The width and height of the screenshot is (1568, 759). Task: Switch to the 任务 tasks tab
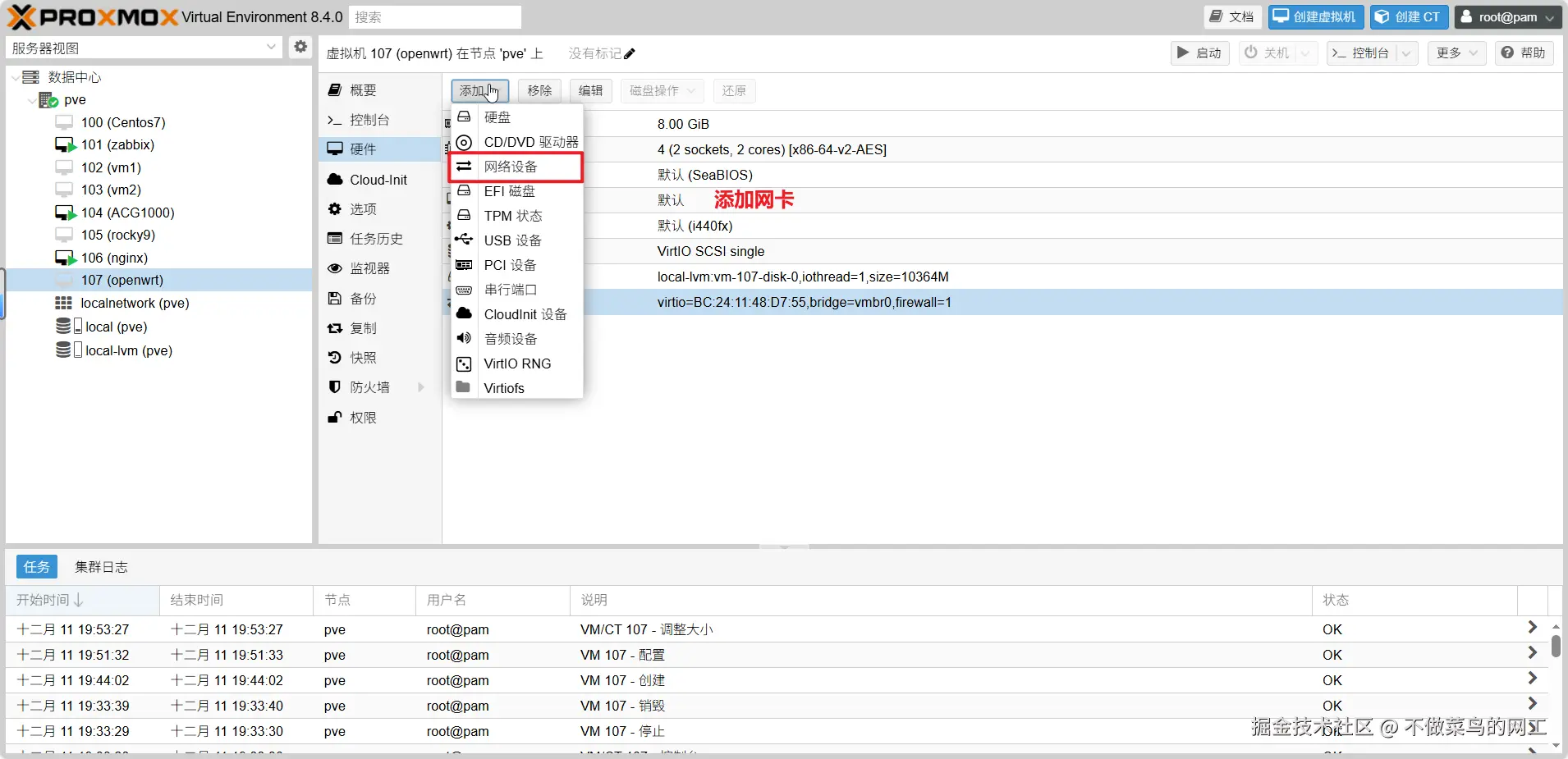[x=37, y=567]
